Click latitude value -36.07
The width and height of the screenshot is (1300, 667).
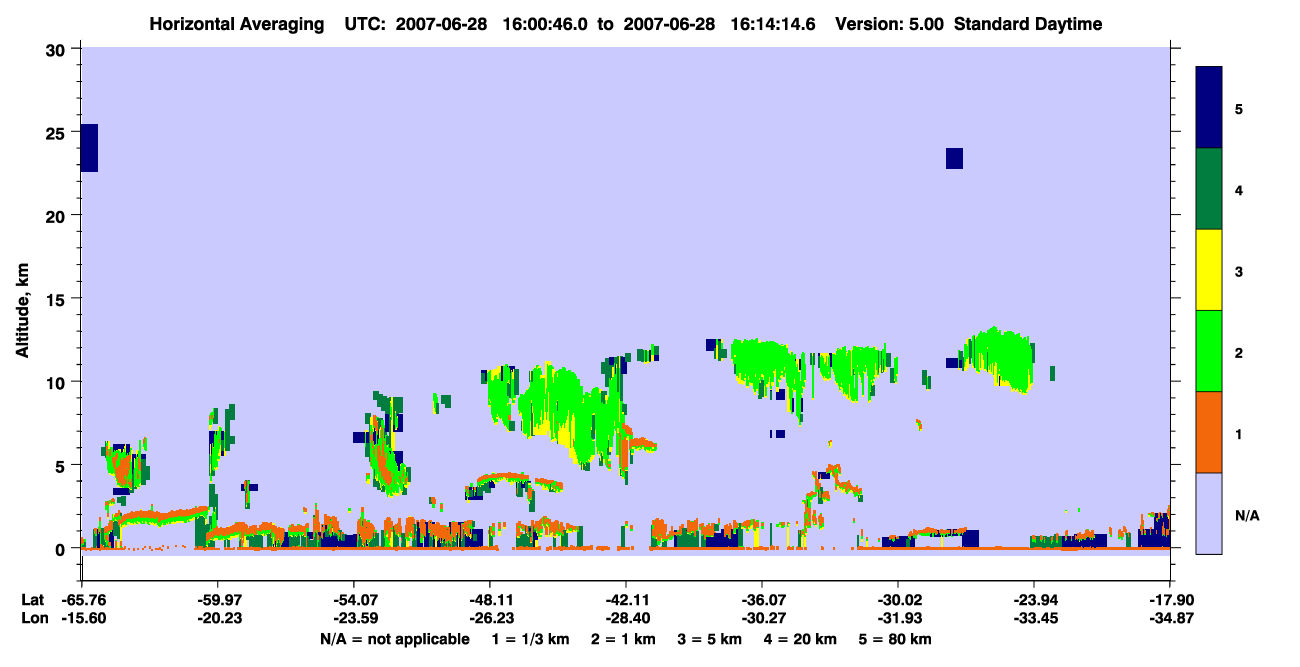click(762, 600)
